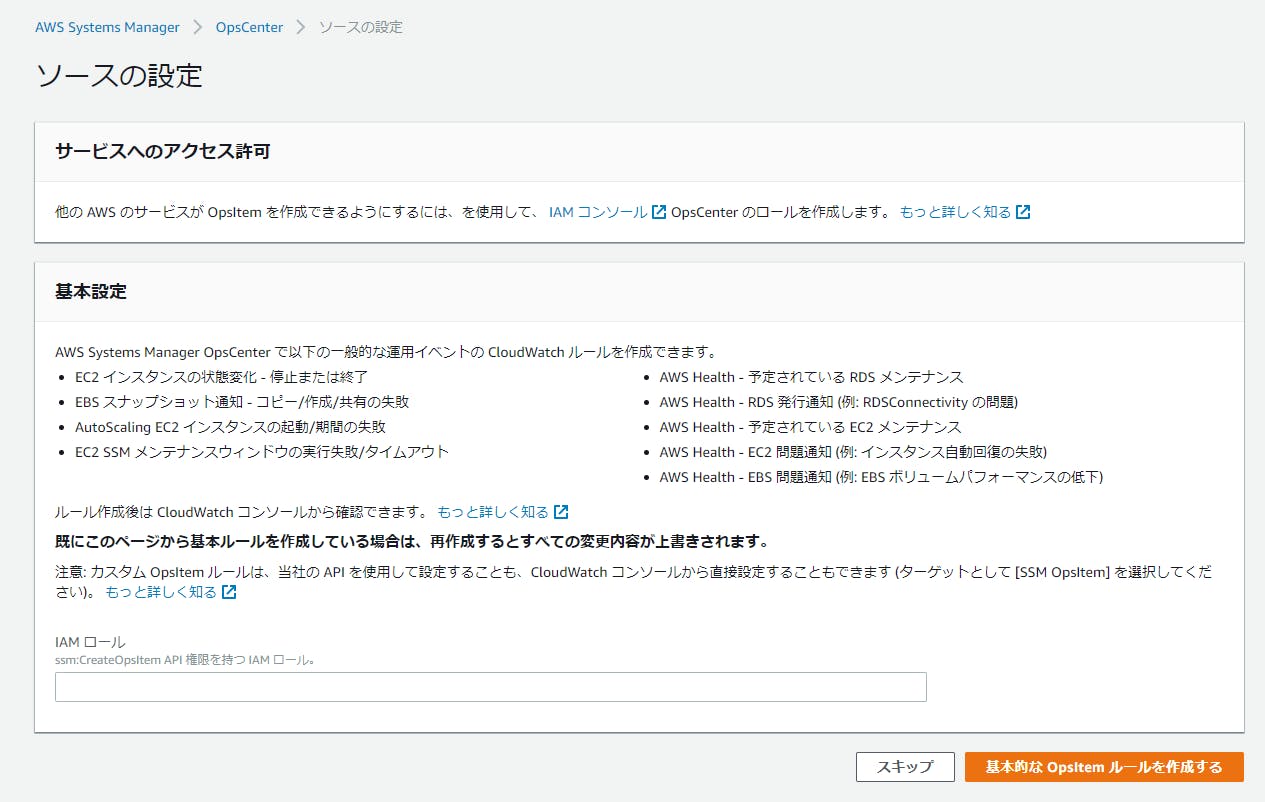Viewport: 1265px width, 802px height.
Task: Click external-link icon after ルール作成後 sentence
Action: pyautogui.click(x=561, y=512)
